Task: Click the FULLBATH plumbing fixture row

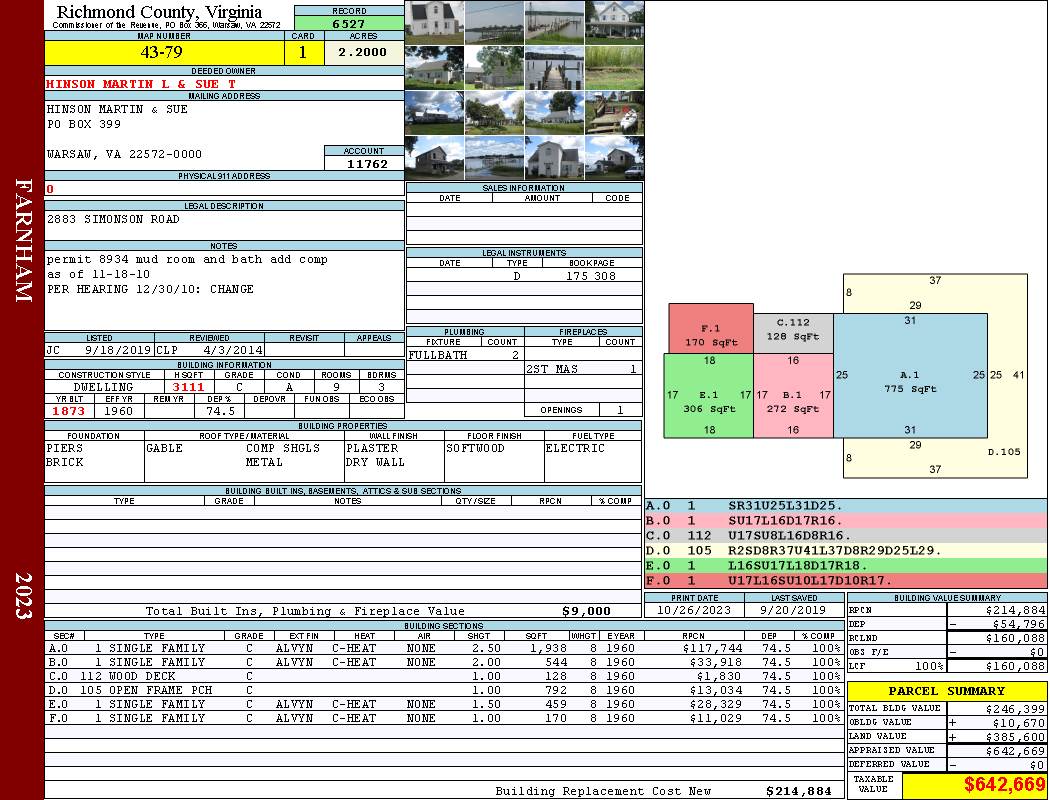Action: 465,355
